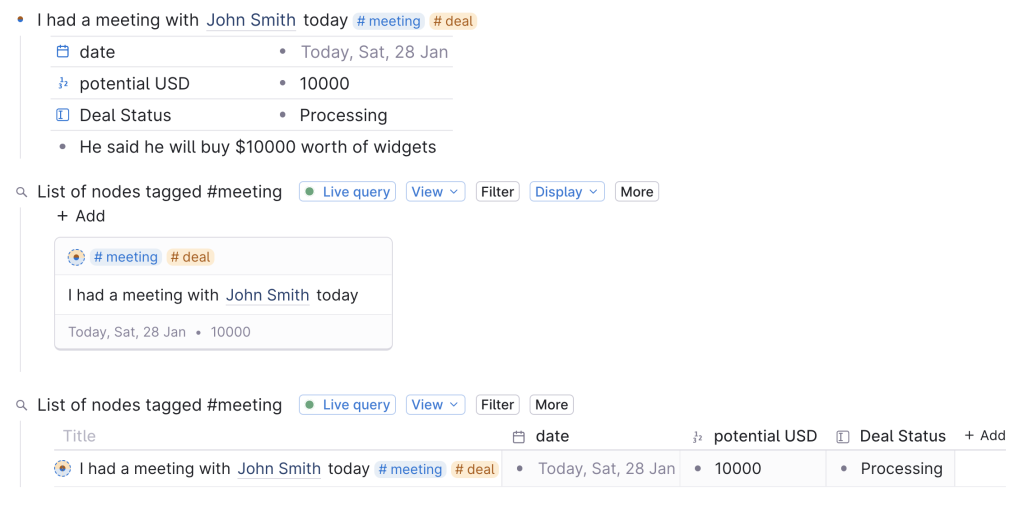This screenshot has height=507, width=1024.
Task: Click the first Filter button
Action: (497, 192)
